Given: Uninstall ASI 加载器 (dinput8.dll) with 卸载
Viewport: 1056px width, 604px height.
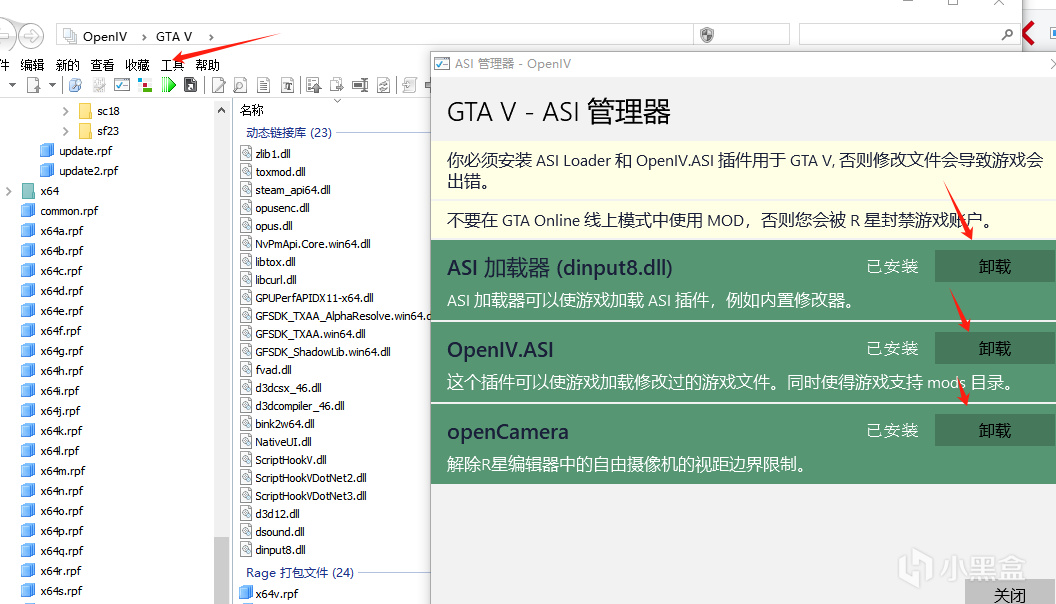Looking at the screenshot, I should pos(995,267).
